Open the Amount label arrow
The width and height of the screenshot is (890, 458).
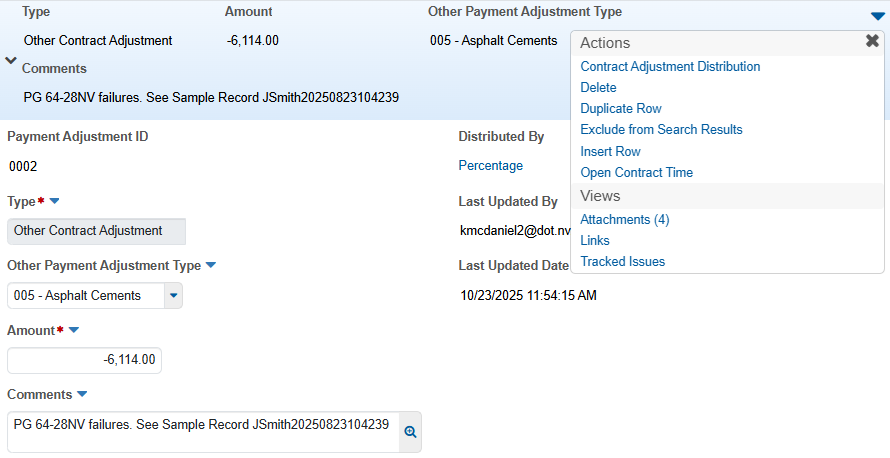[x=73, y=330]
